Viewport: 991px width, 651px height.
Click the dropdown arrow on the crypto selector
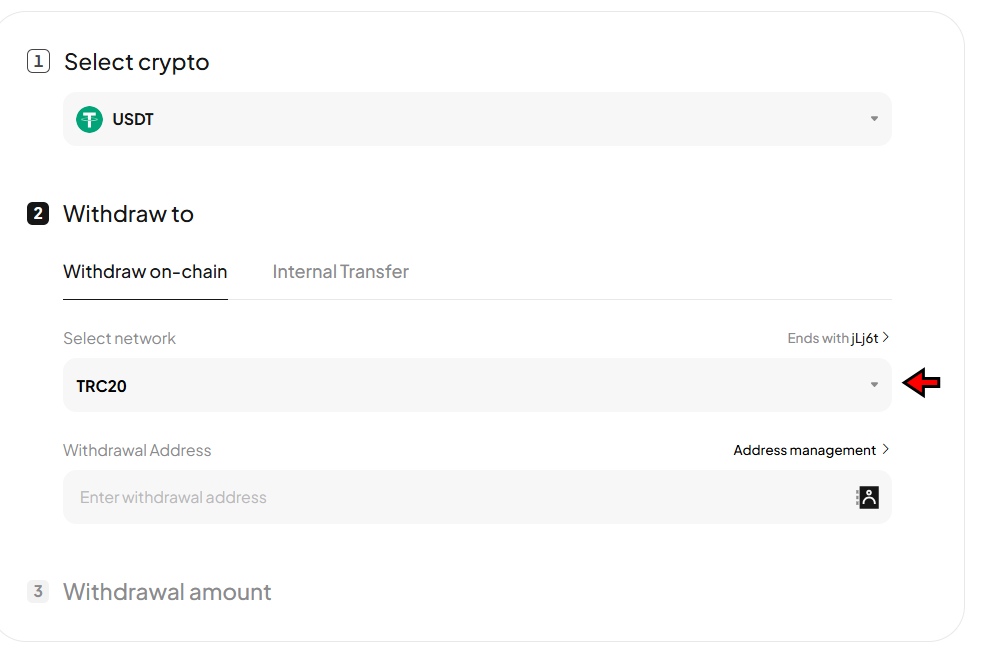(x=874, y=118)
